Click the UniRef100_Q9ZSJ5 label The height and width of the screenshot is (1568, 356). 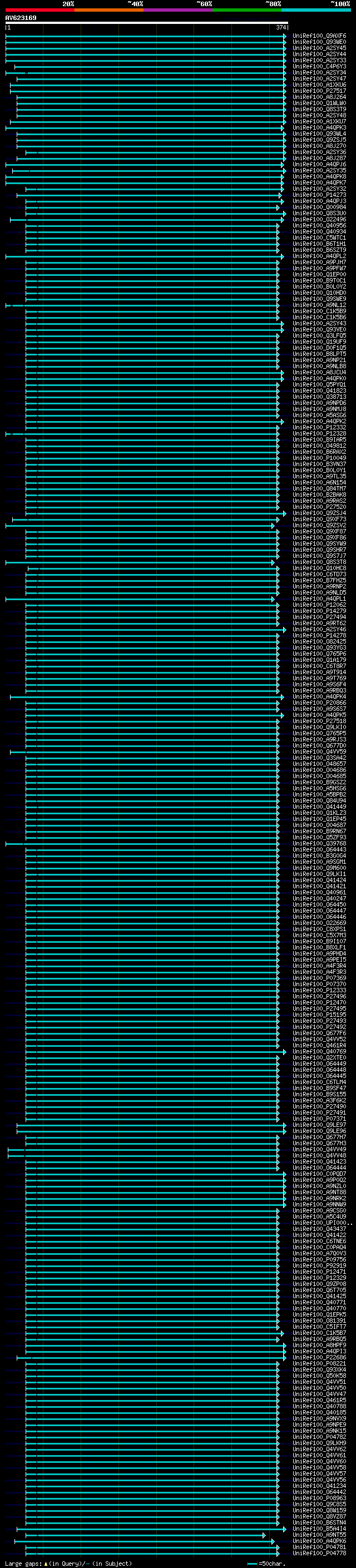tap(319, 140)
